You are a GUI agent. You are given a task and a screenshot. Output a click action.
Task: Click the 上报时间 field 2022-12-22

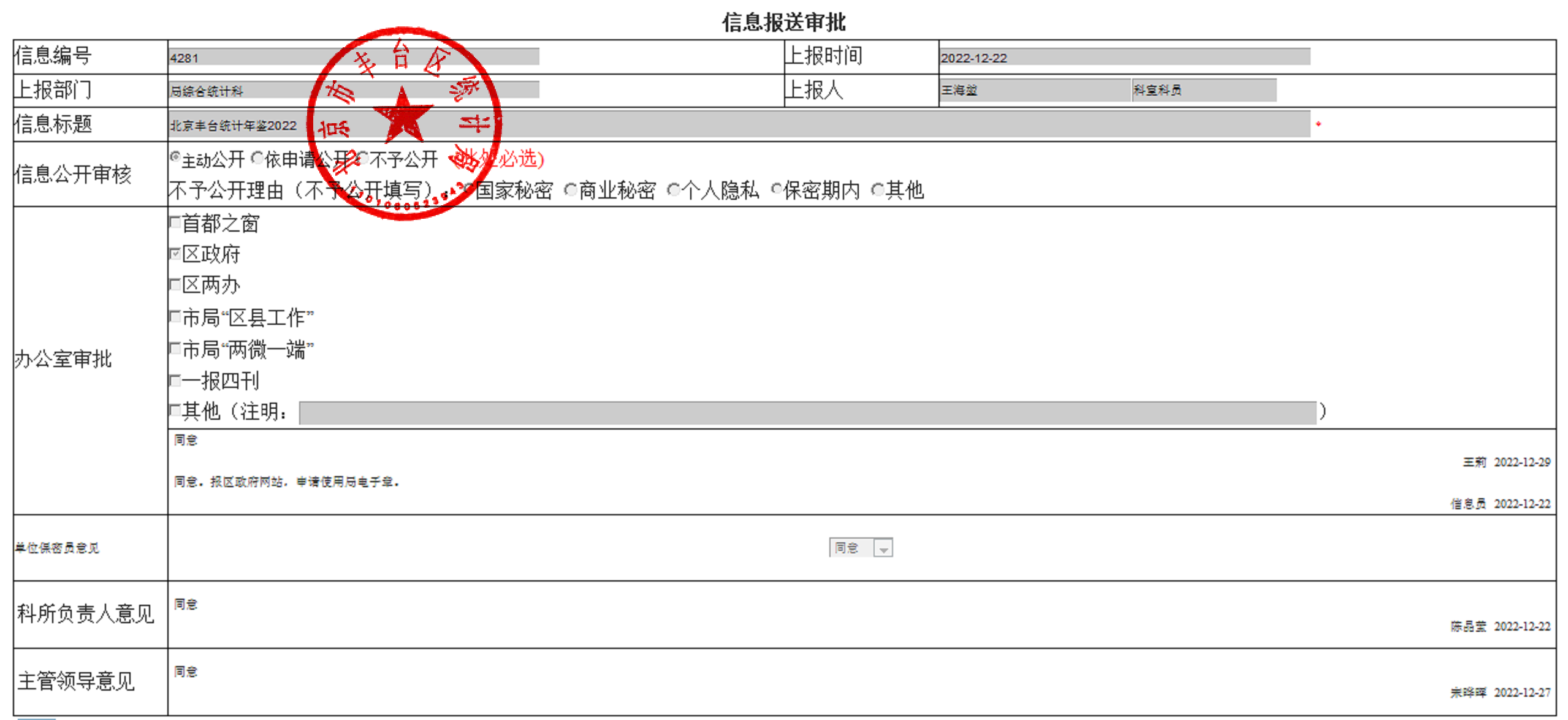coord(1124,57)
